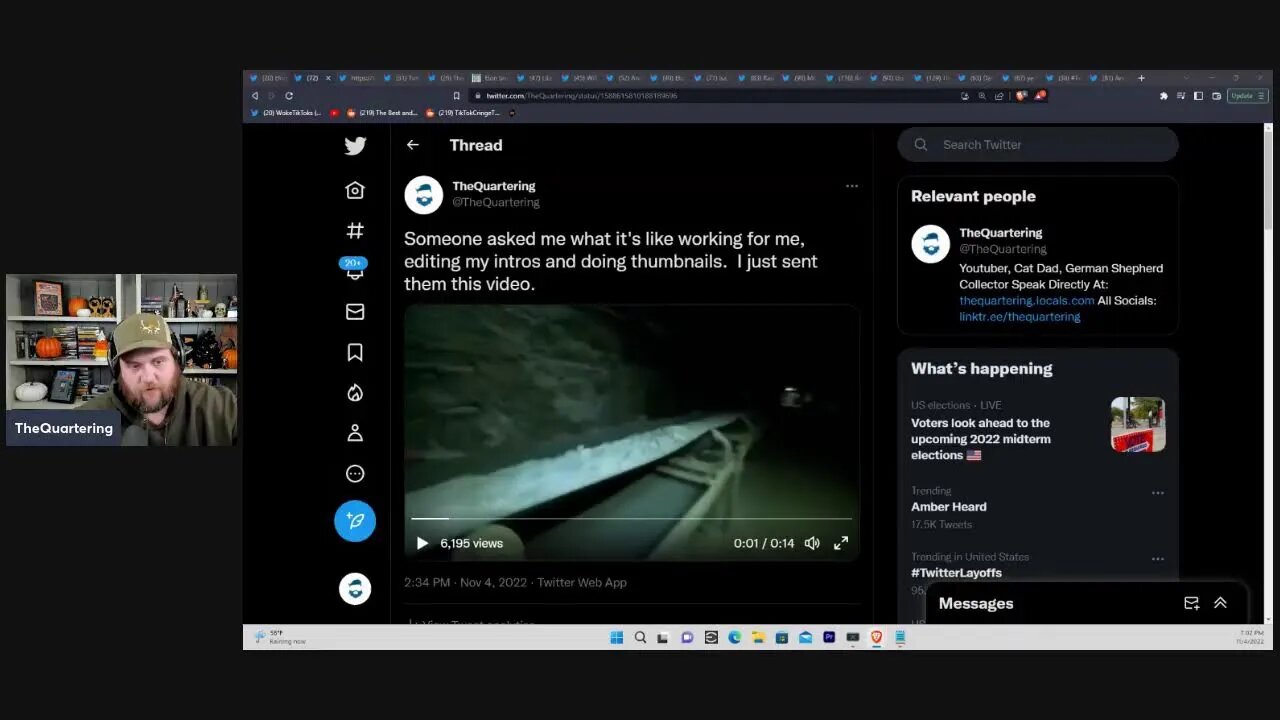Open taskbar Search magnifier
1280x720 pixels.
640,637
